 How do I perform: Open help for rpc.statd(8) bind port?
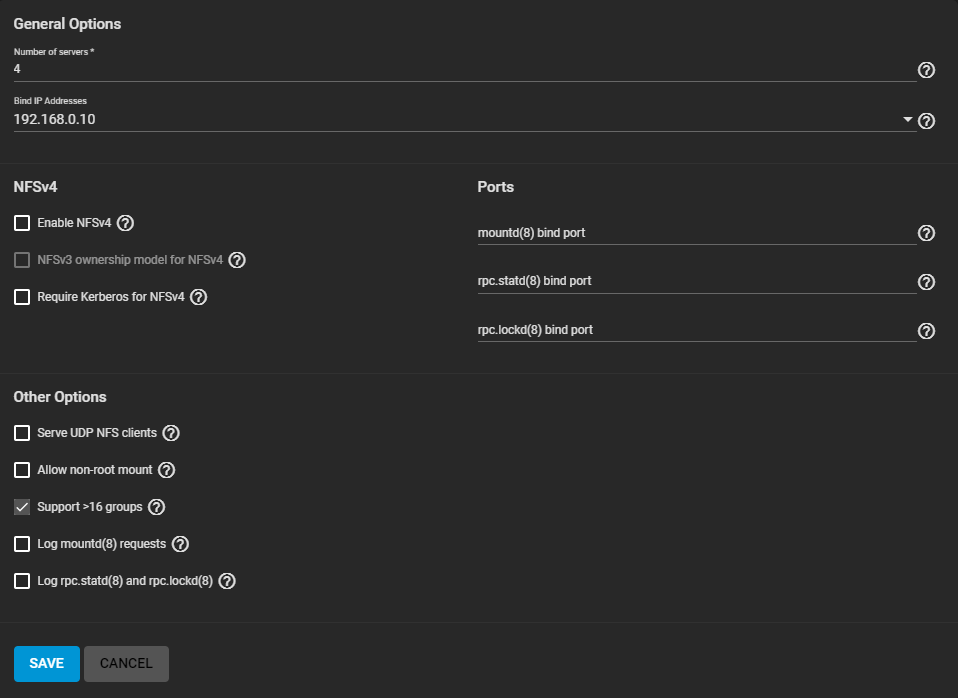[x=926, y=282]
